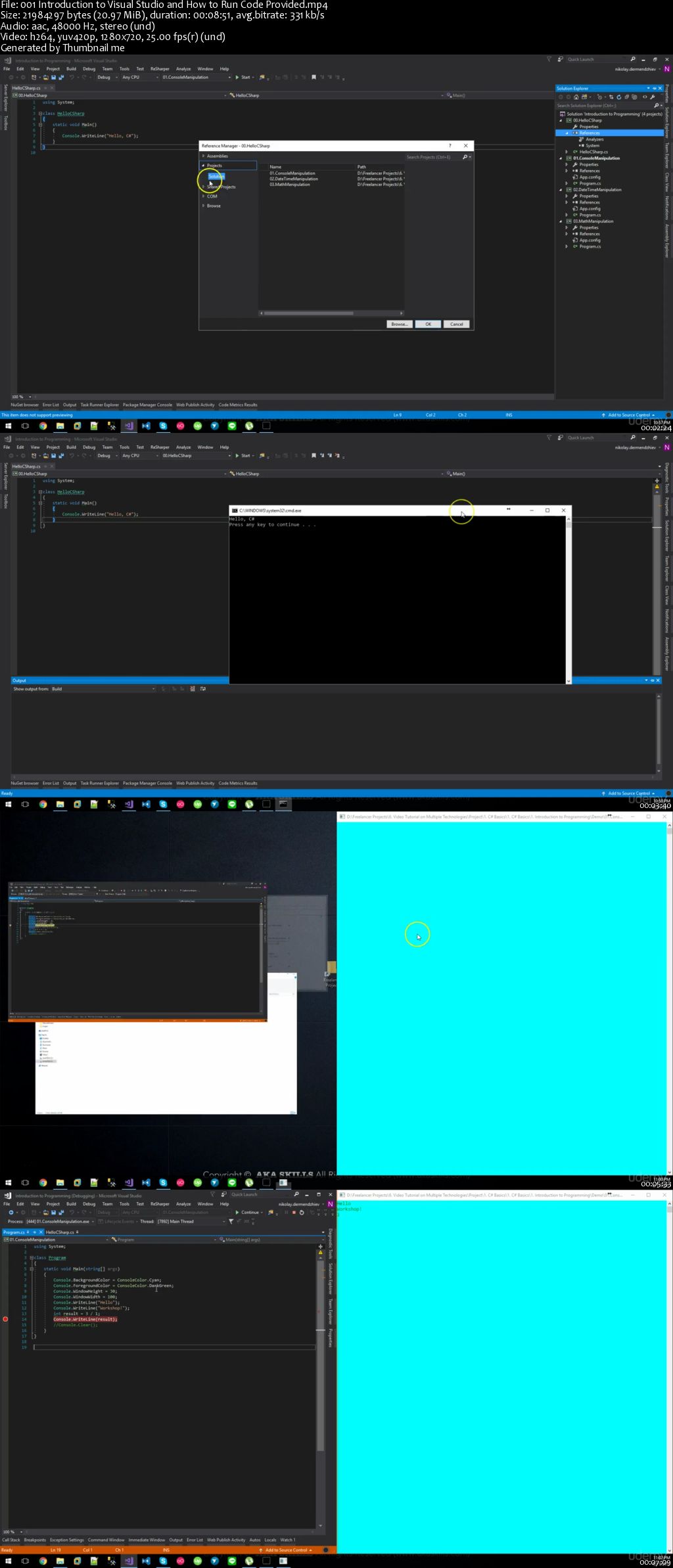Image resolution: width=673 pixels, height=1568 pixels.
Task: Click the magnifier icon in Search Projects box
Action: 465,157
